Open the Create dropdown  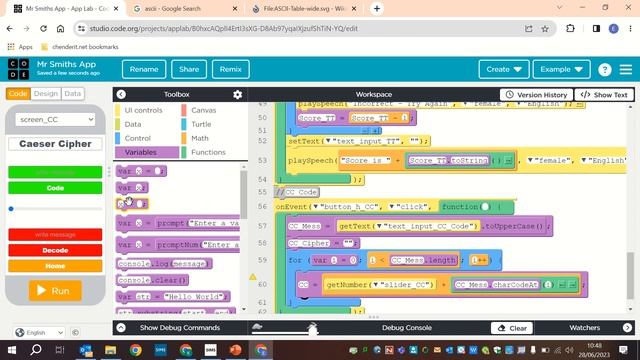pyautogui.click(x=504, y=69)
